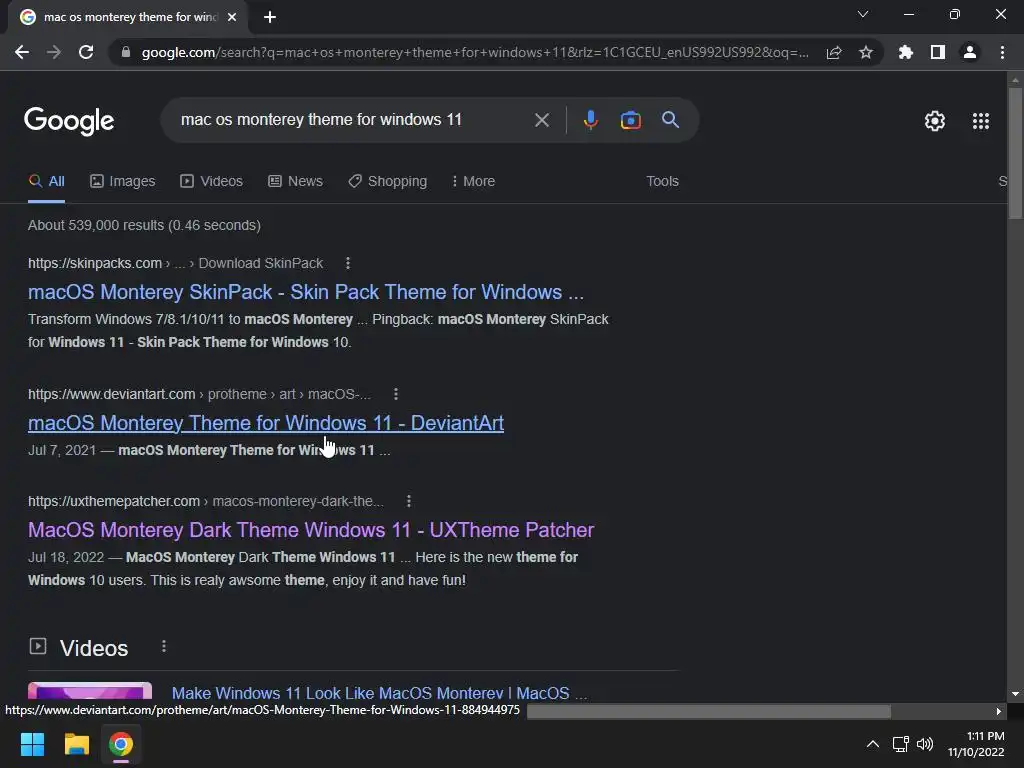Open the network status tray icon
The image size is (1024, 768).
point(901,744)
